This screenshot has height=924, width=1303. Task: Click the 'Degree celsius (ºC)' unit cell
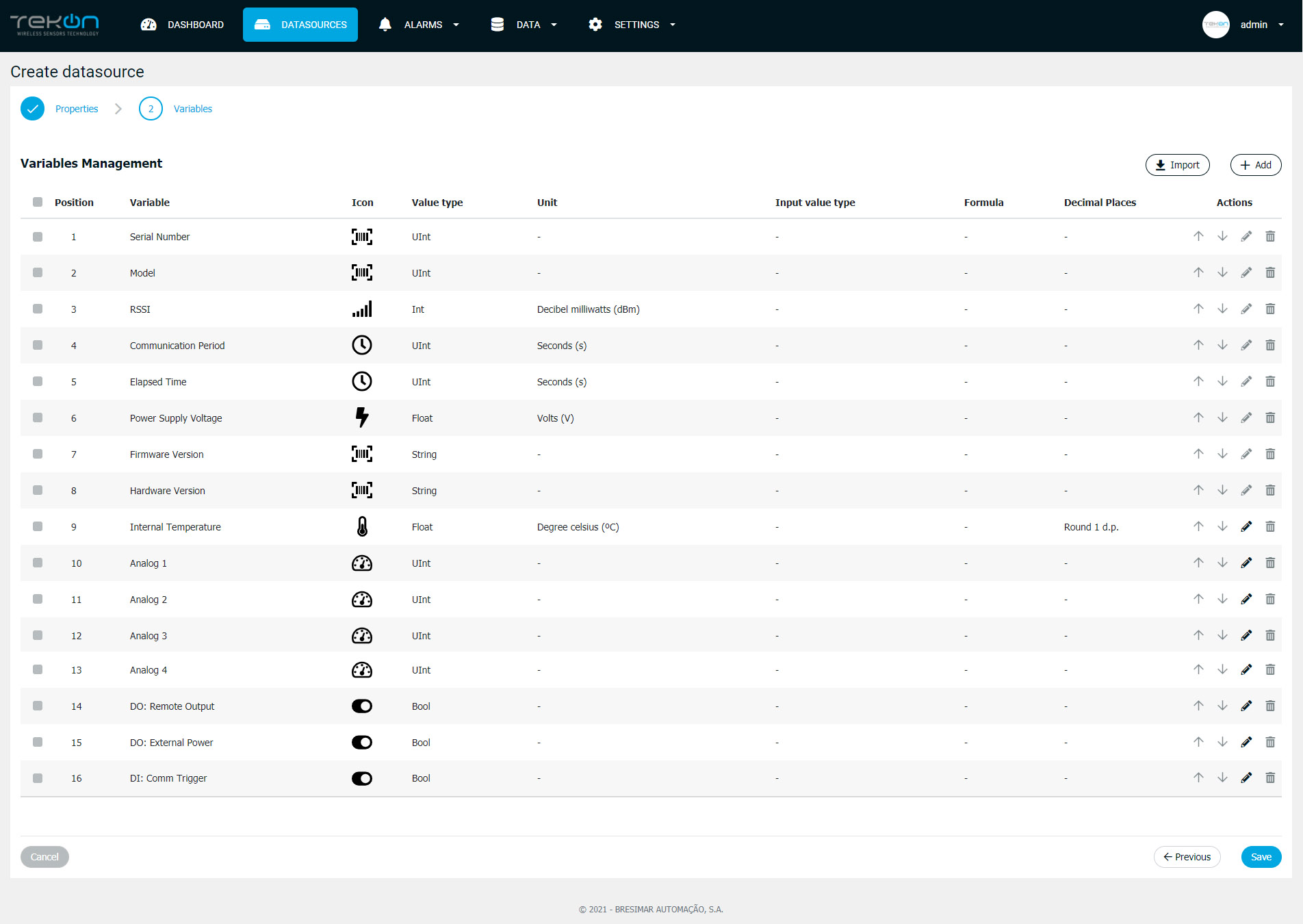[x=578, y=527]
